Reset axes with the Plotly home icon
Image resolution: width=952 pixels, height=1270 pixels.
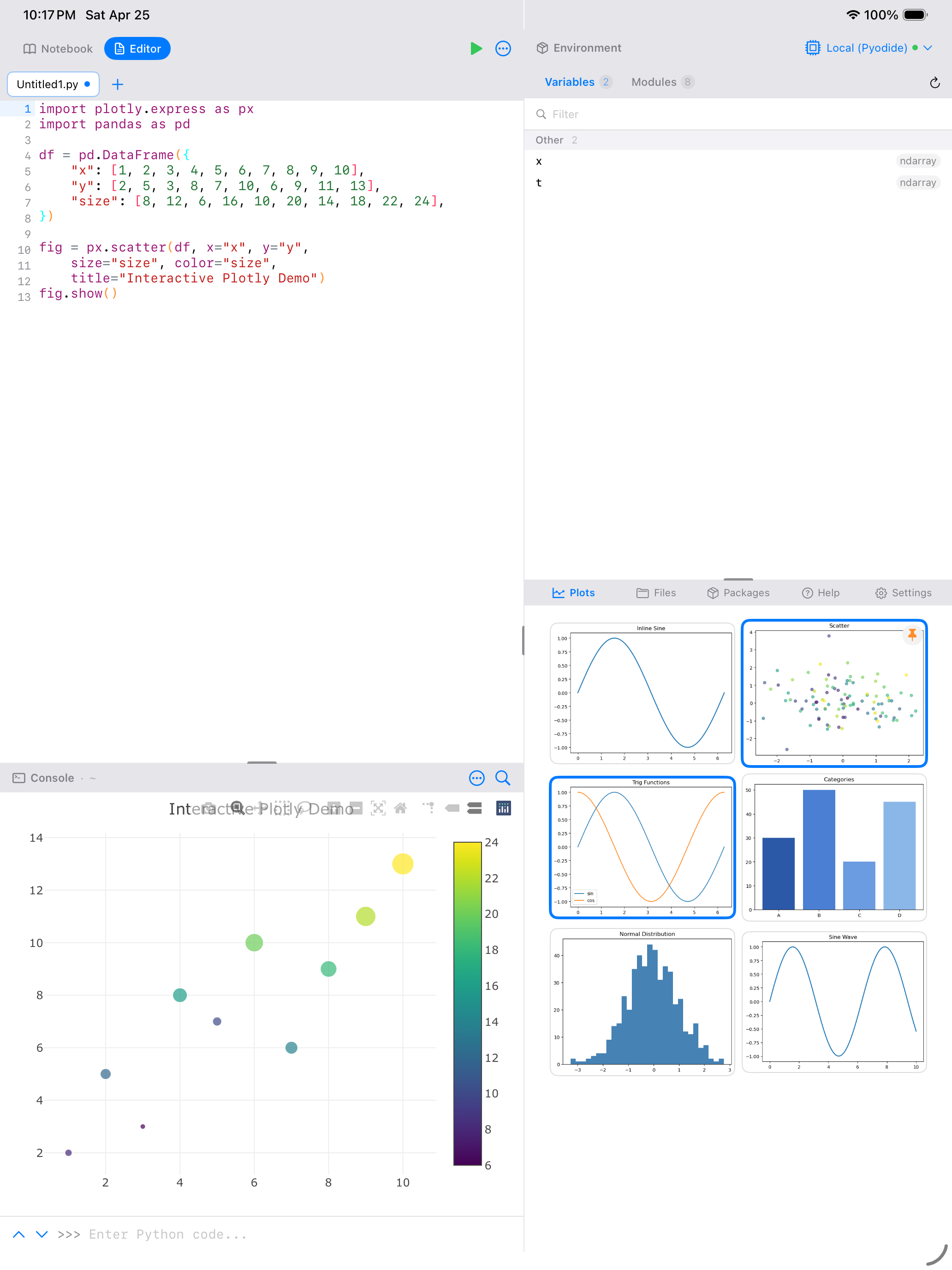[x=400, y=809]
